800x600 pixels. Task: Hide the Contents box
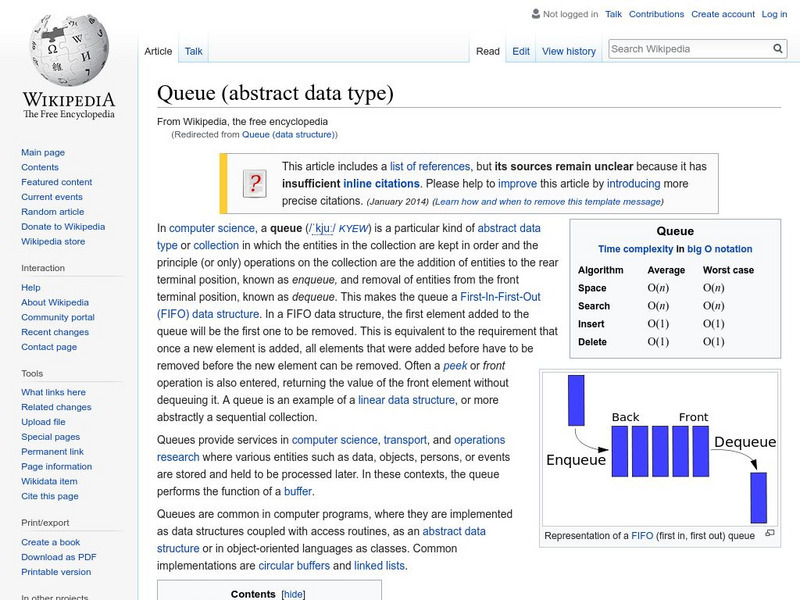(x=295, y=593)
